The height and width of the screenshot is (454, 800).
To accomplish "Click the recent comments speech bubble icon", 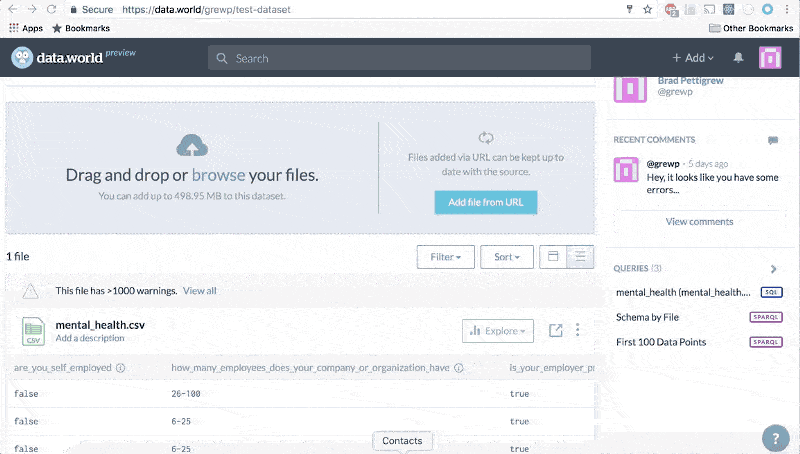I will (x=773, y=140).
